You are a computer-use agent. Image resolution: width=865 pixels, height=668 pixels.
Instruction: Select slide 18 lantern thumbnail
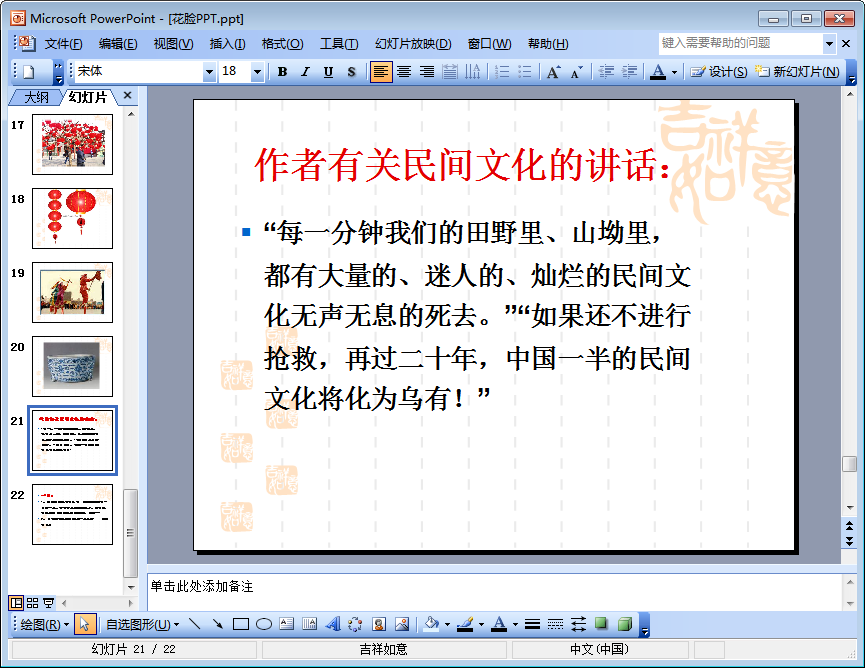pos(72,218)
